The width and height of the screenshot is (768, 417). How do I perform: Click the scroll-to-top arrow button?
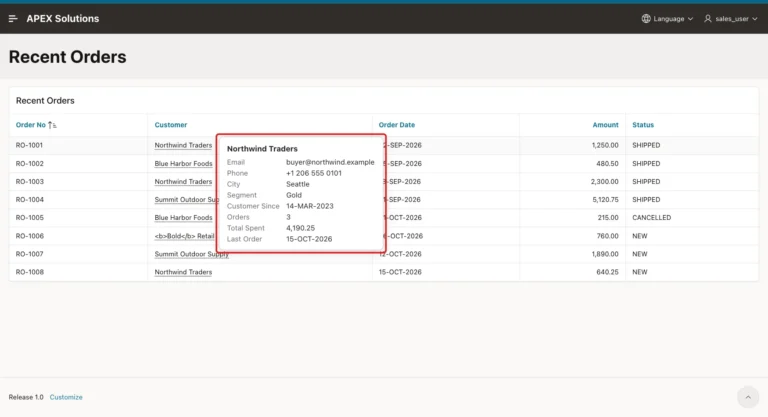point(748,397)
